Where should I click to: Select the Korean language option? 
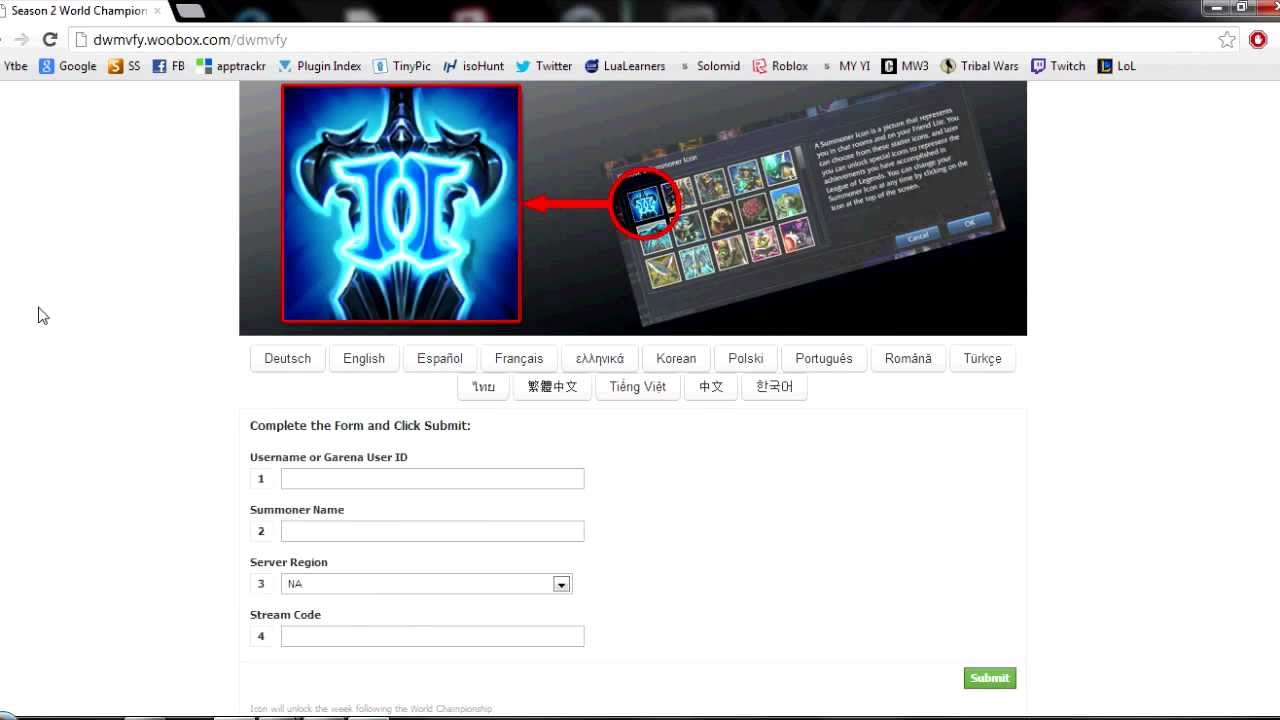[676, 358]
